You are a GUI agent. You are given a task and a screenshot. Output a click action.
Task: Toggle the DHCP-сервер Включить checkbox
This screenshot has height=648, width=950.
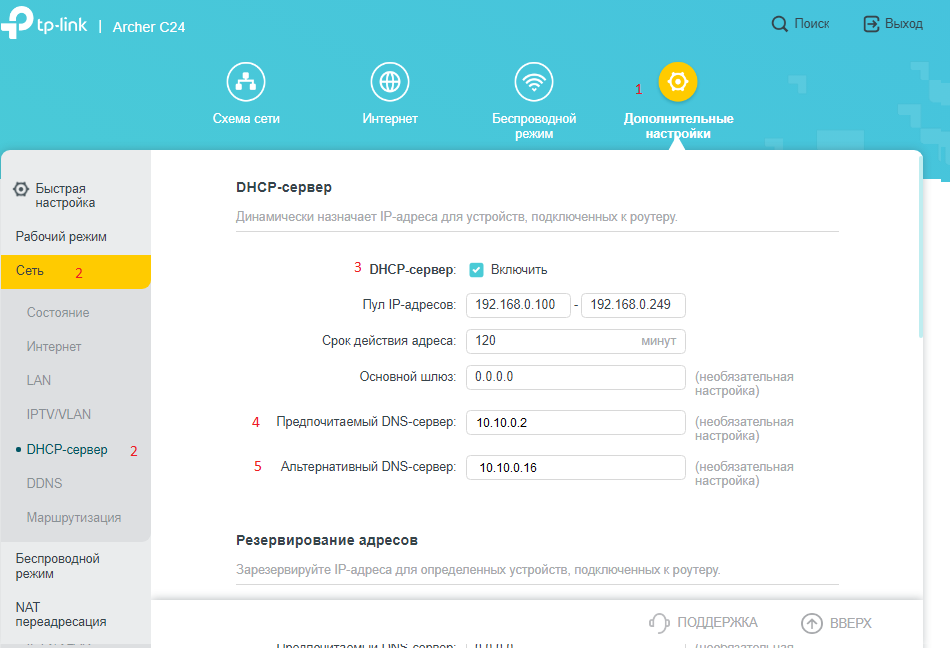click(476, 270)
